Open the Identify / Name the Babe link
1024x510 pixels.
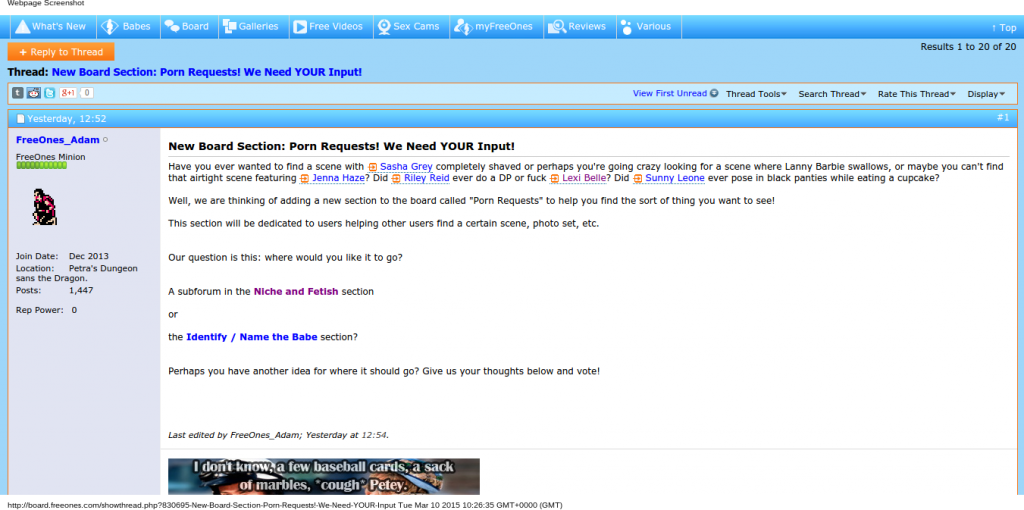pyautogui.click(x=251, y=337)
